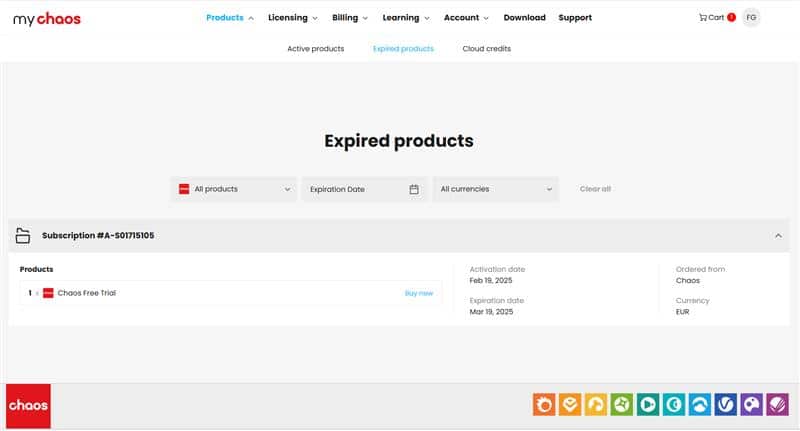Click the purple palette product icon in footer
The height and width of the screenshot is (431, 800).
(x=751, y=404)
